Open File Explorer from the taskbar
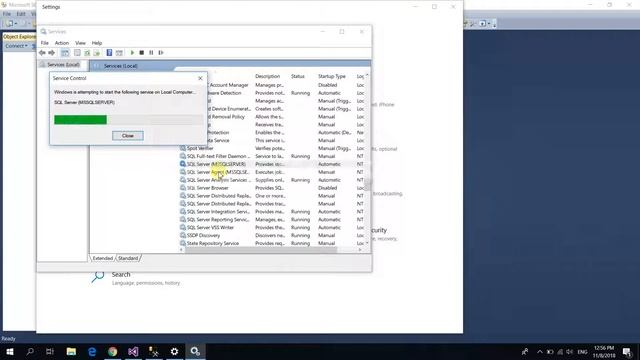640x360 pixels. tap(71, 351)
